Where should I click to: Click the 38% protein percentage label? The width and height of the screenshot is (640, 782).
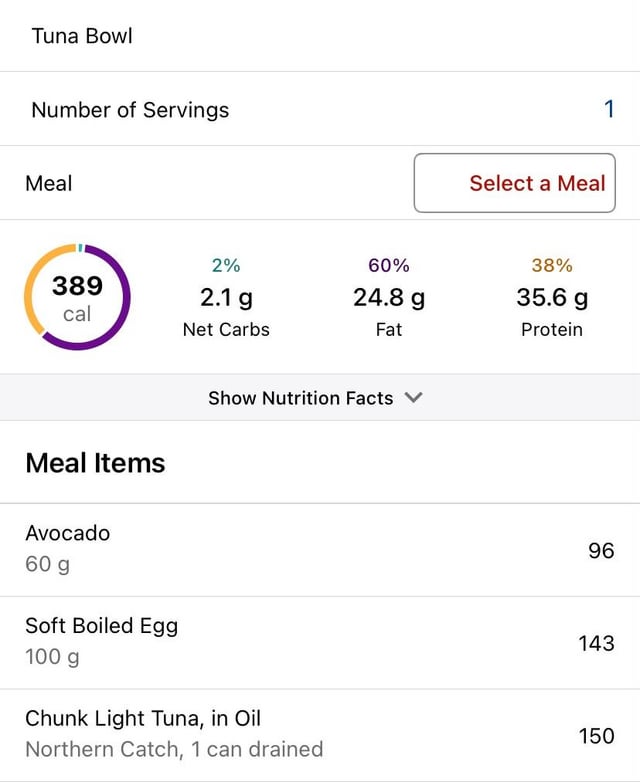[551, 265]
